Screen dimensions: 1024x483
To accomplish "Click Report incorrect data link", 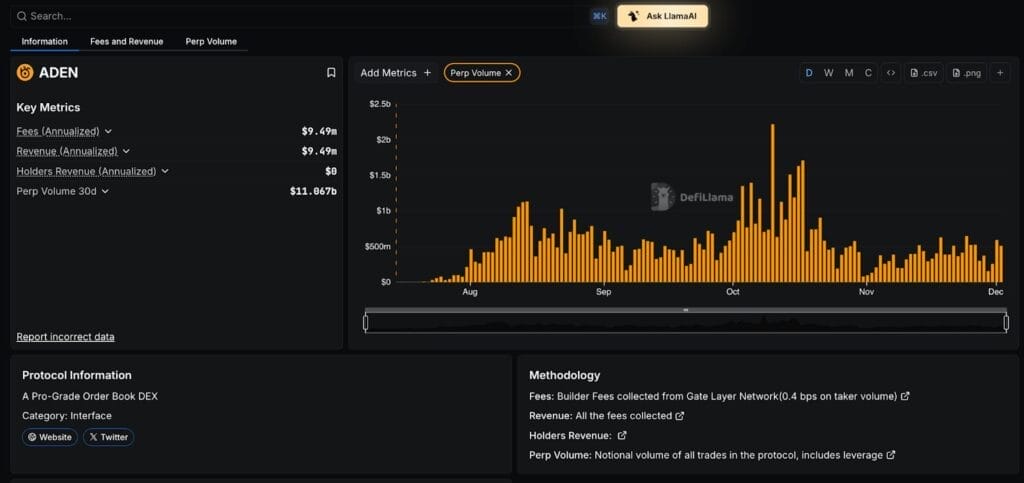I will (65, 337).
